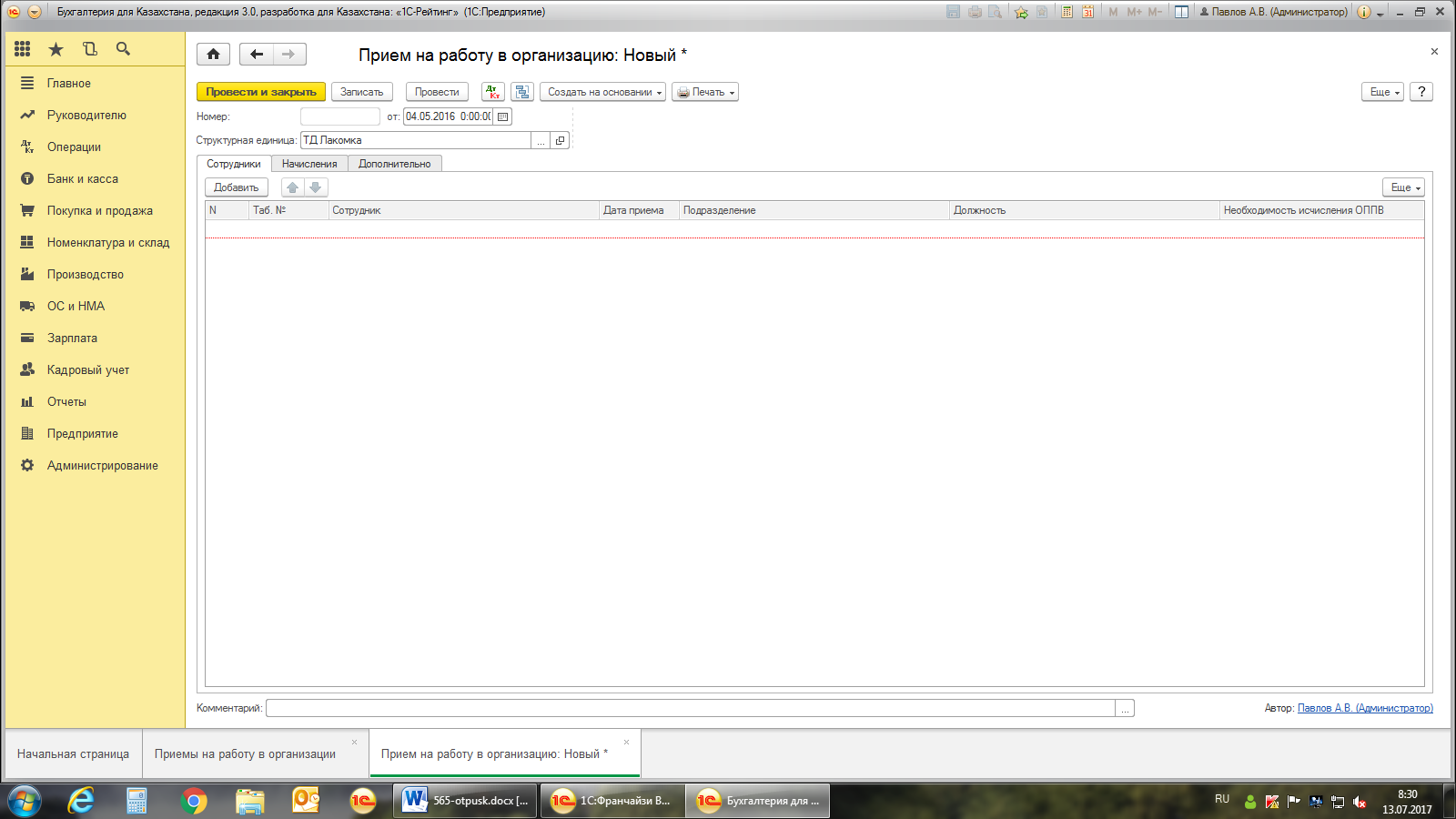The image size is (1456, 819).
Task: Close the 'Прием на работу в организацию: Новый' tab
Action: click(x=626, y=743)
